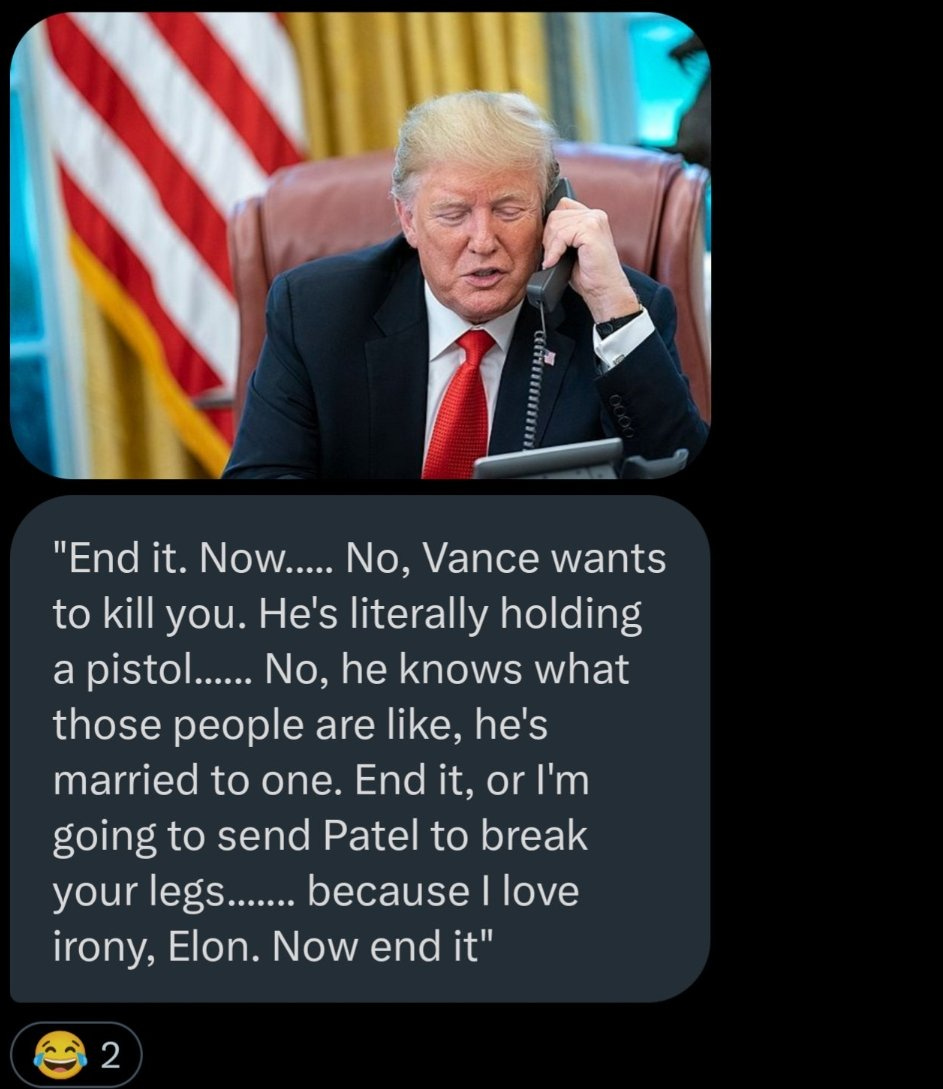This screenshot has height=1089, width=943.
Task: Click the telephone handset in the photo
Action: pos(553,250)
